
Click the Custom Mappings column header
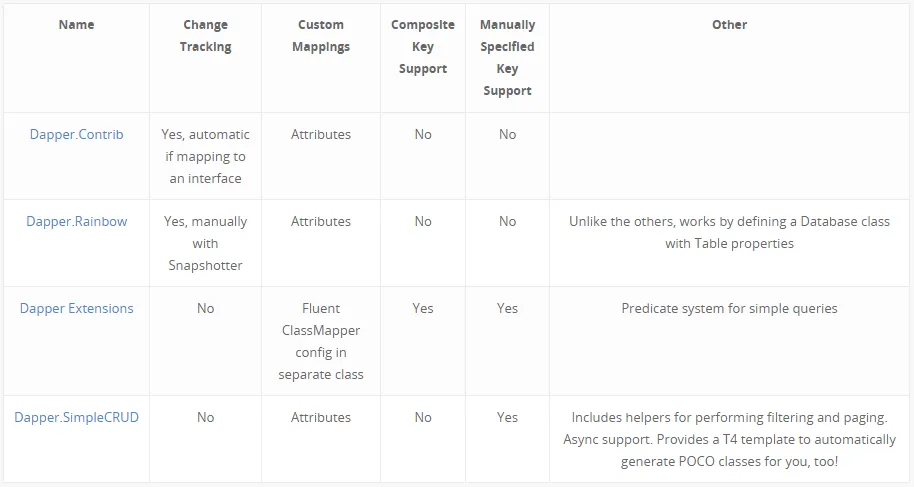coord(321,35)
